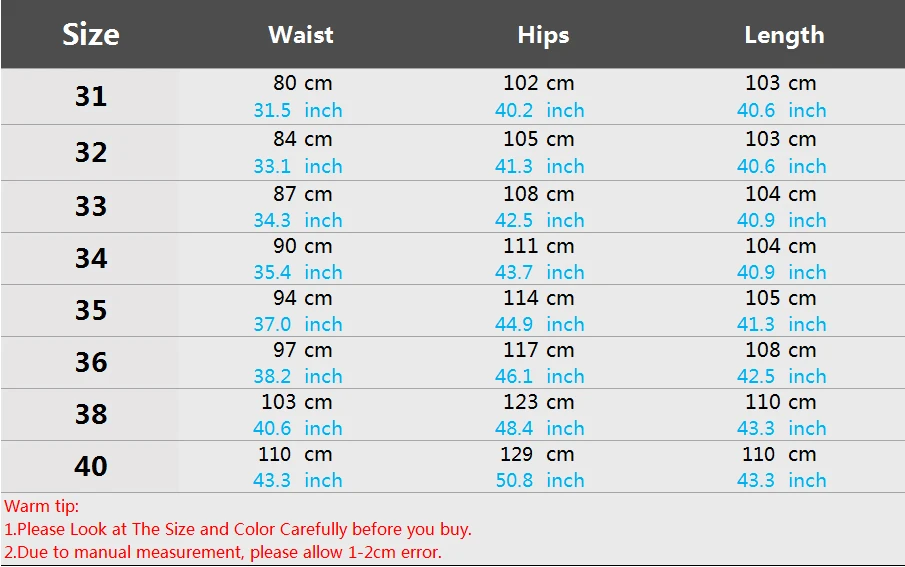Select size 31 row label
905x567 pixels.
pyautogui.click(x=91, y=96)
